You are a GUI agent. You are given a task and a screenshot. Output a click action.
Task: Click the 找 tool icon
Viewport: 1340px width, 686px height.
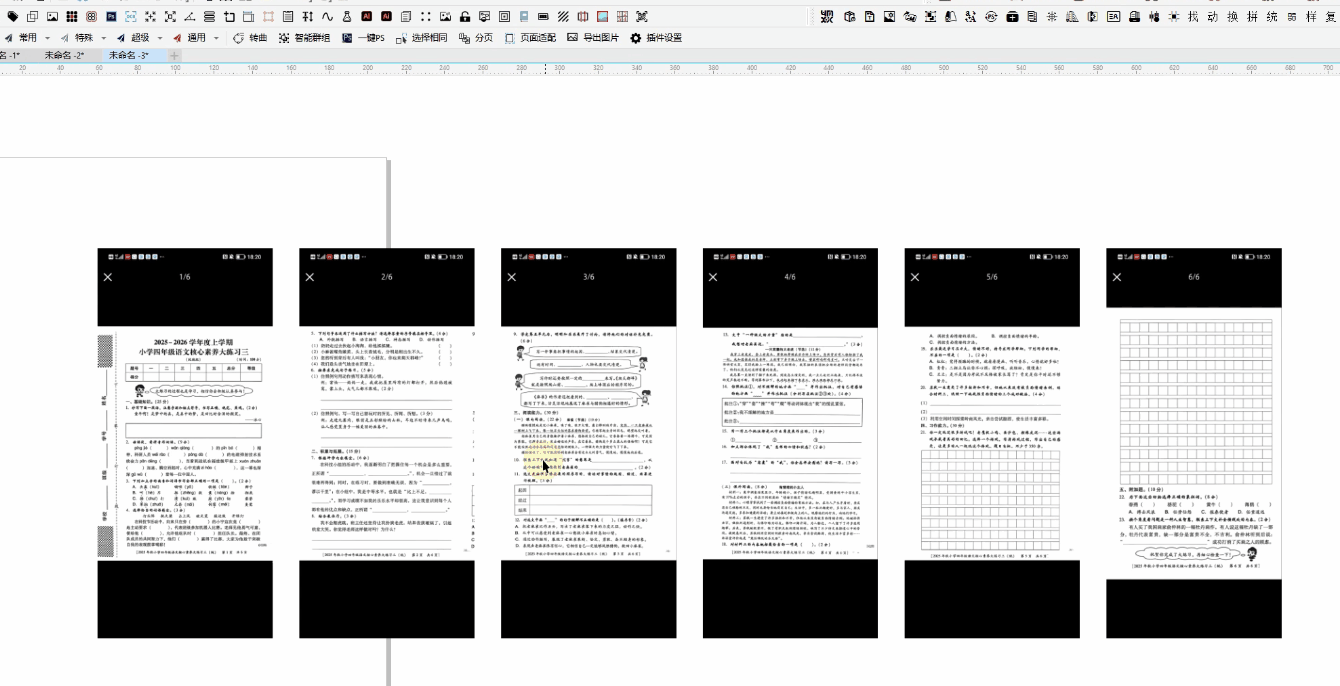click(x=1193, y=17)
